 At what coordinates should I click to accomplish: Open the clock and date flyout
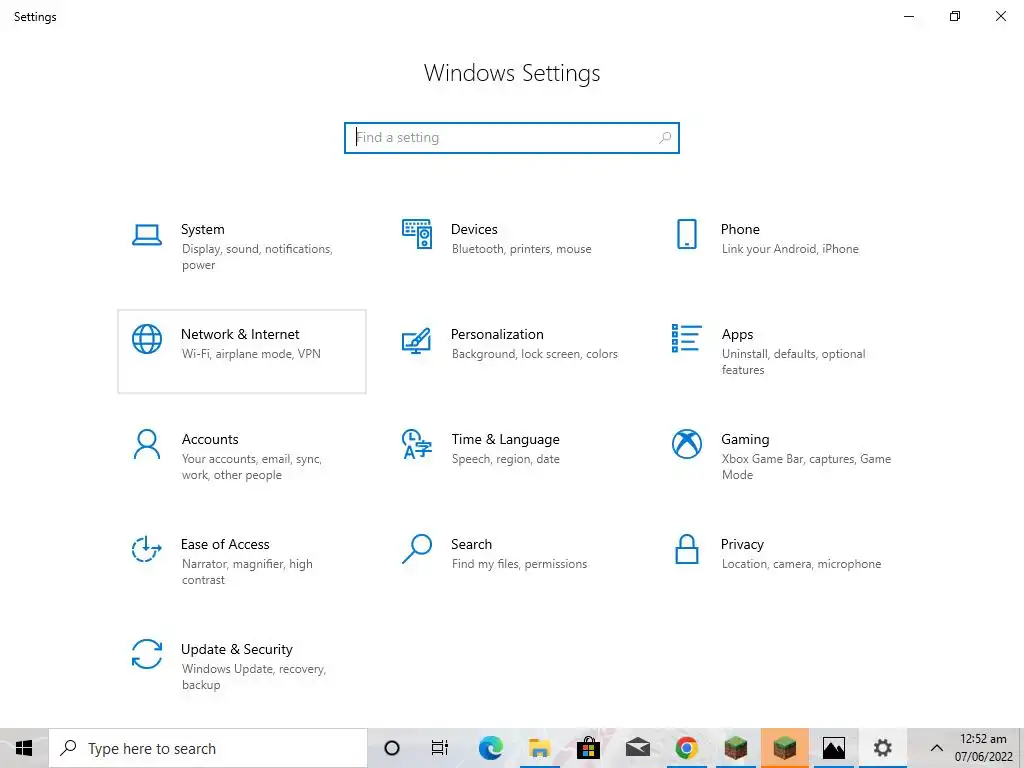click(983, 748)
